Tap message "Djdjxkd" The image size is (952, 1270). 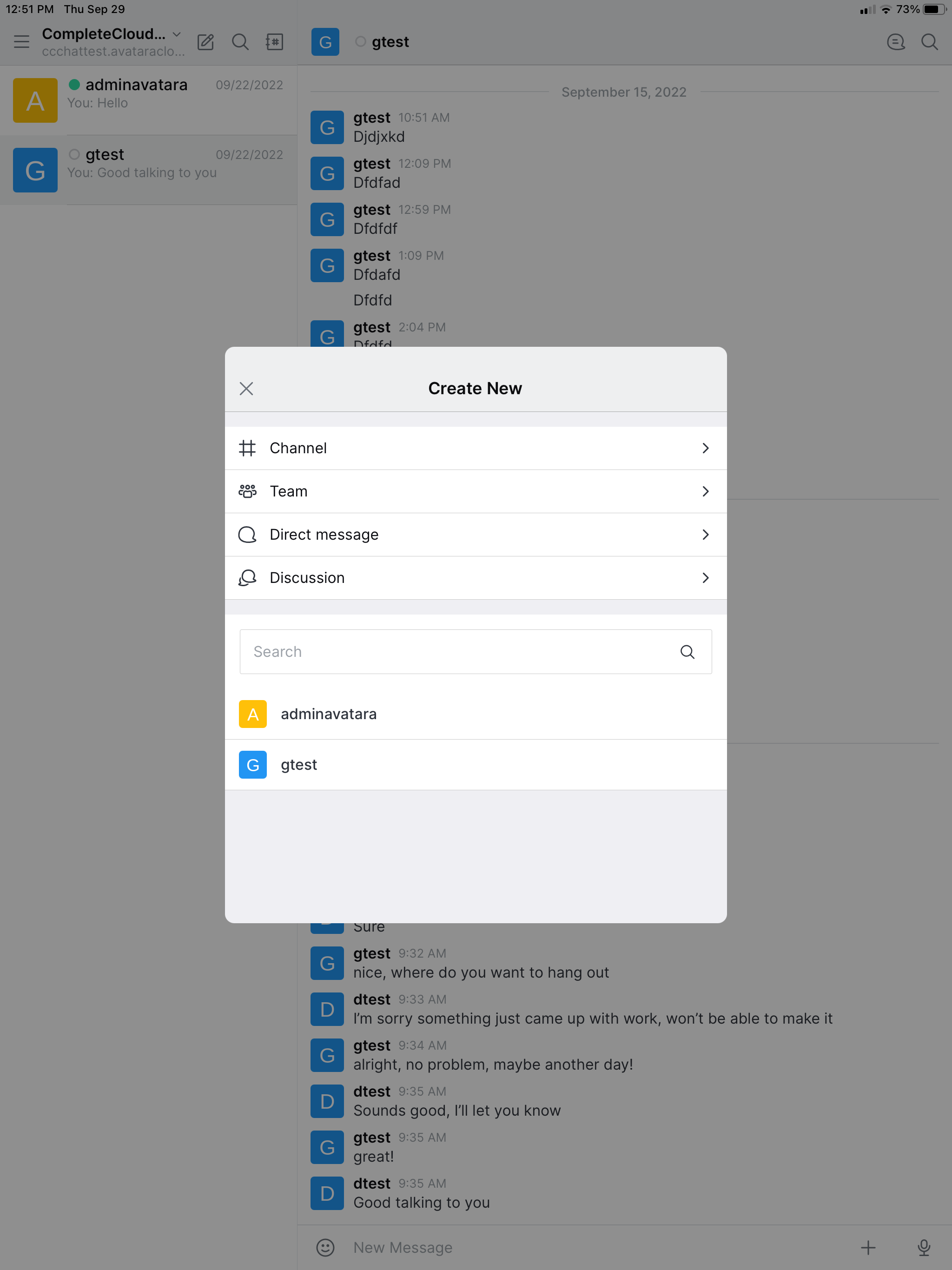[379, 137]
